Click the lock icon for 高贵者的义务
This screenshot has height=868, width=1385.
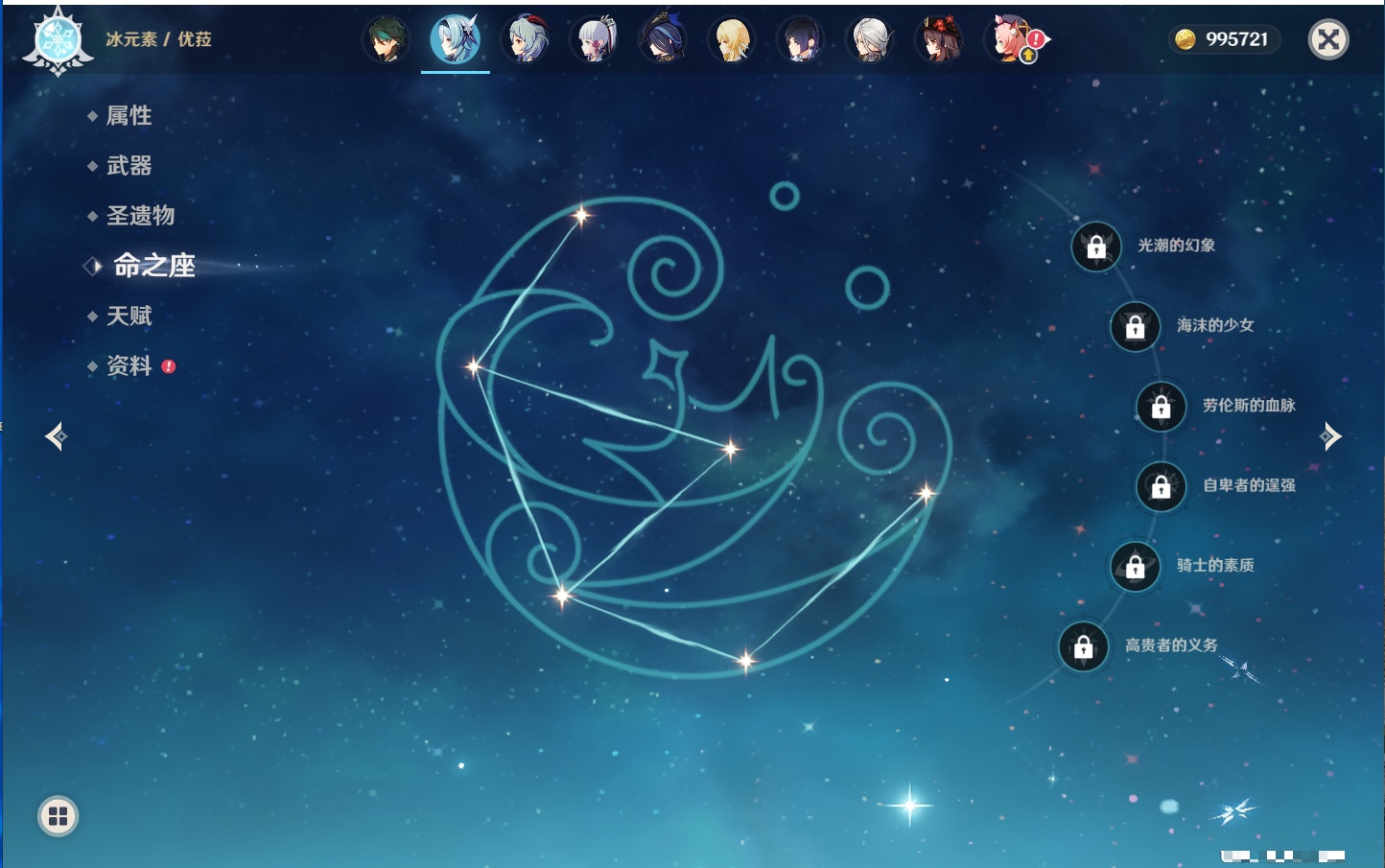coord(1084,646)
